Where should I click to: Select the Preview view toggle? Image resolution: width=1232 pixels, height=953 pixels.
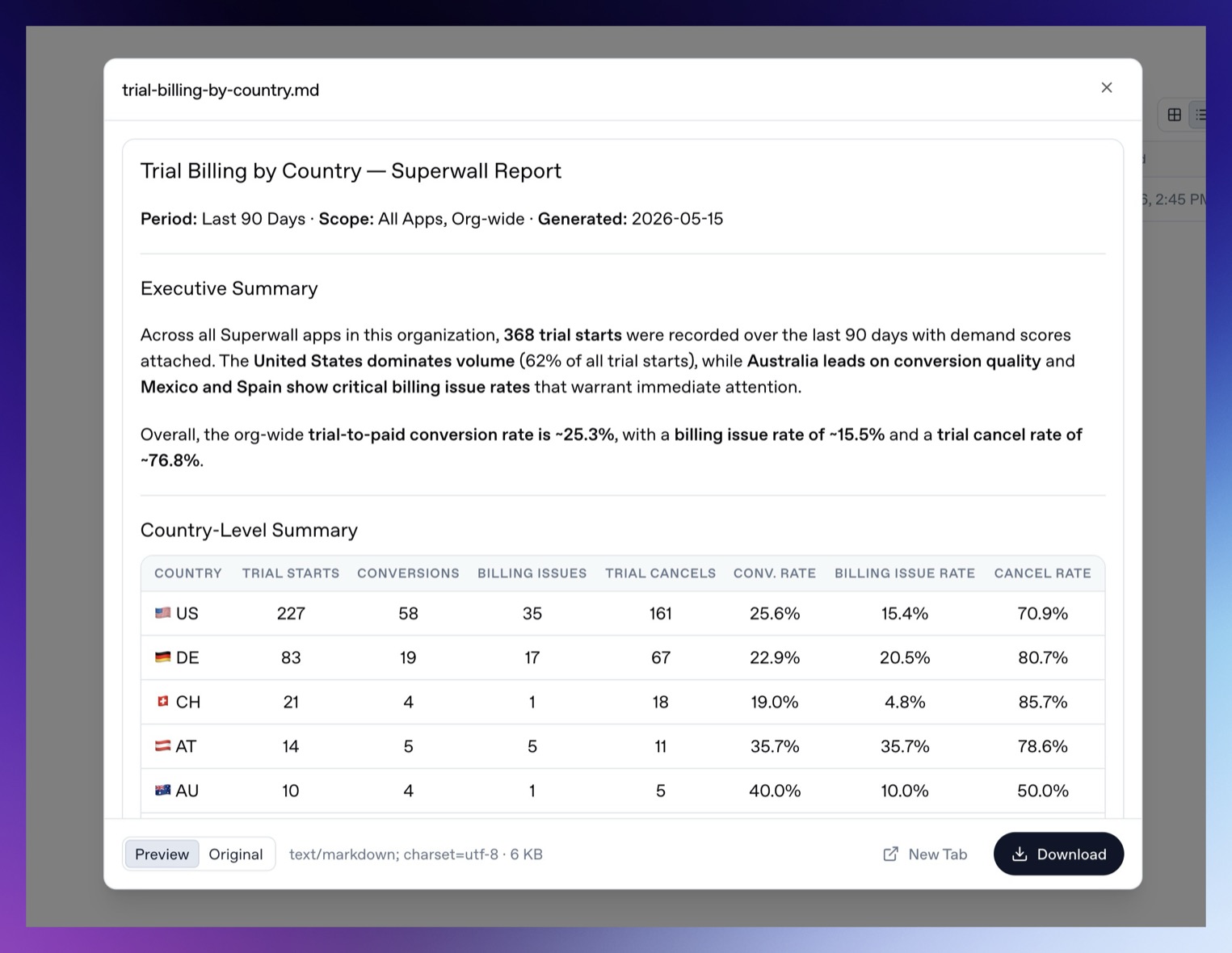tap(162, 854)
